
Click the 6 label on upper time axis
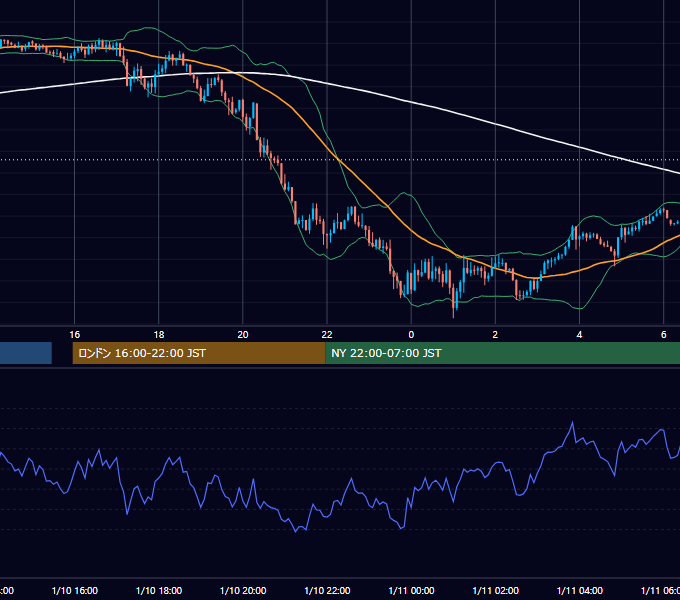coord(664,335)
